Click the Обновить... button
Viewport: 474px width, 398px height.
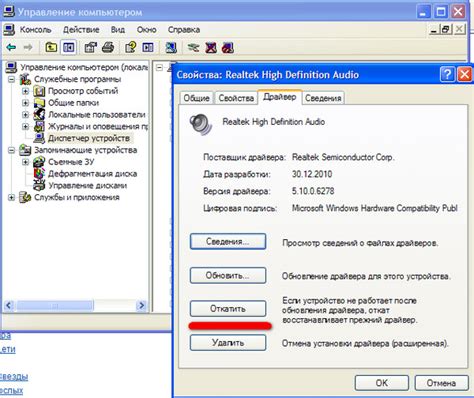pos(228,276)
